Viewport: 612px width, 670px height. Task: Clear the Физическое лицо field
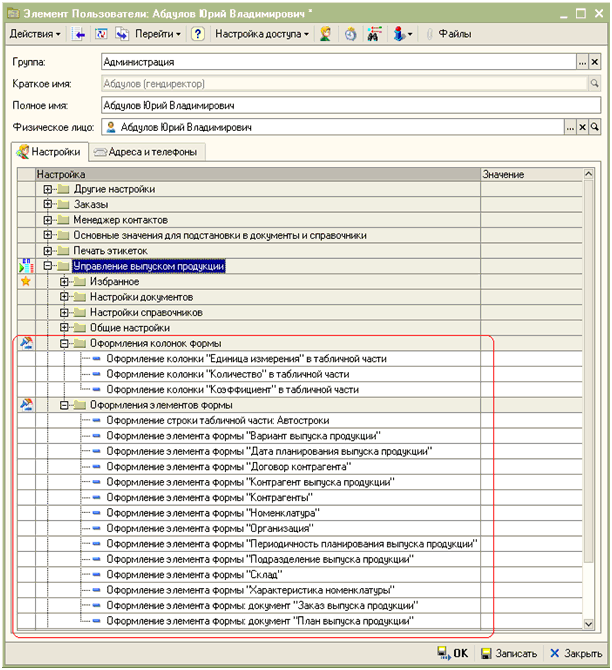(583, 127)
